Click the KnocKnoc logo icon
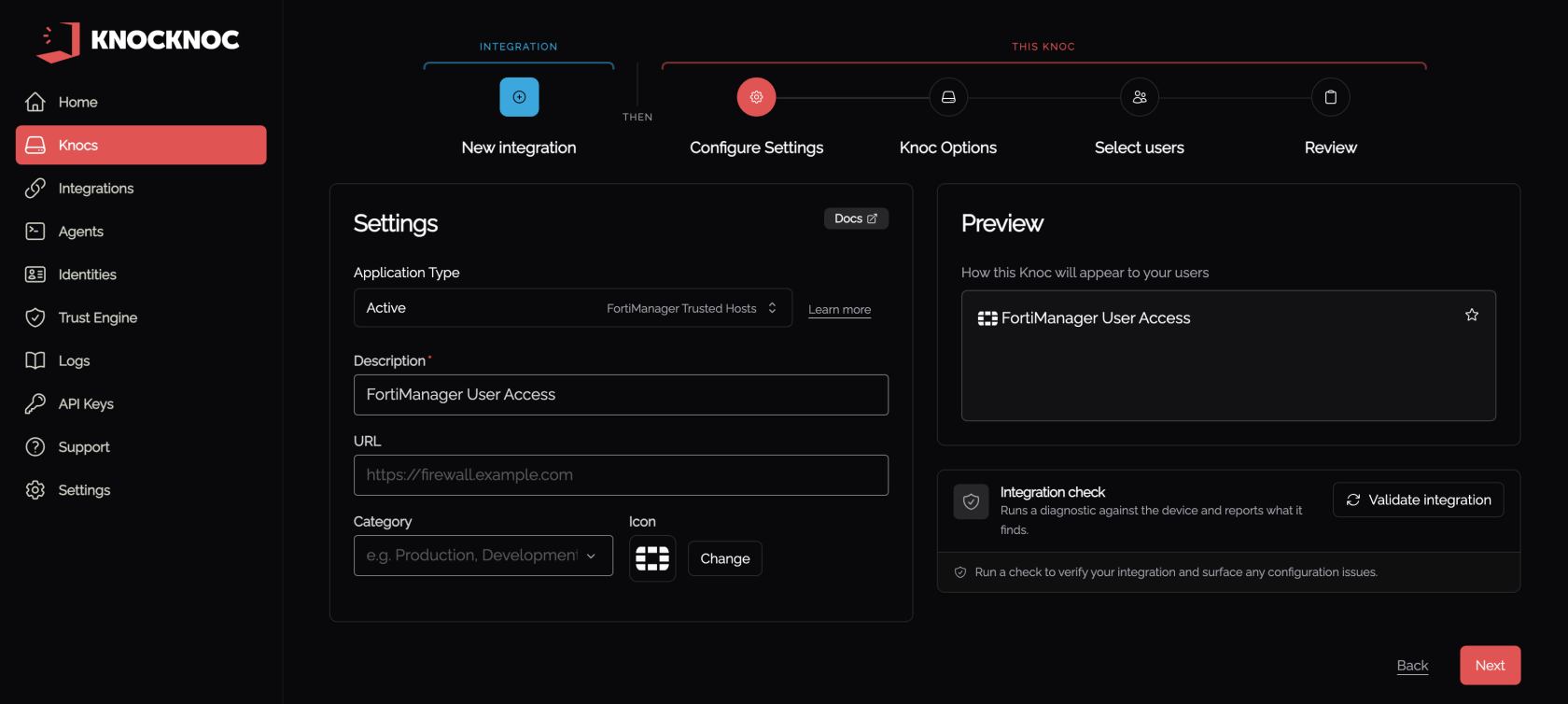Screen dimensions: 1568x704 58,42
